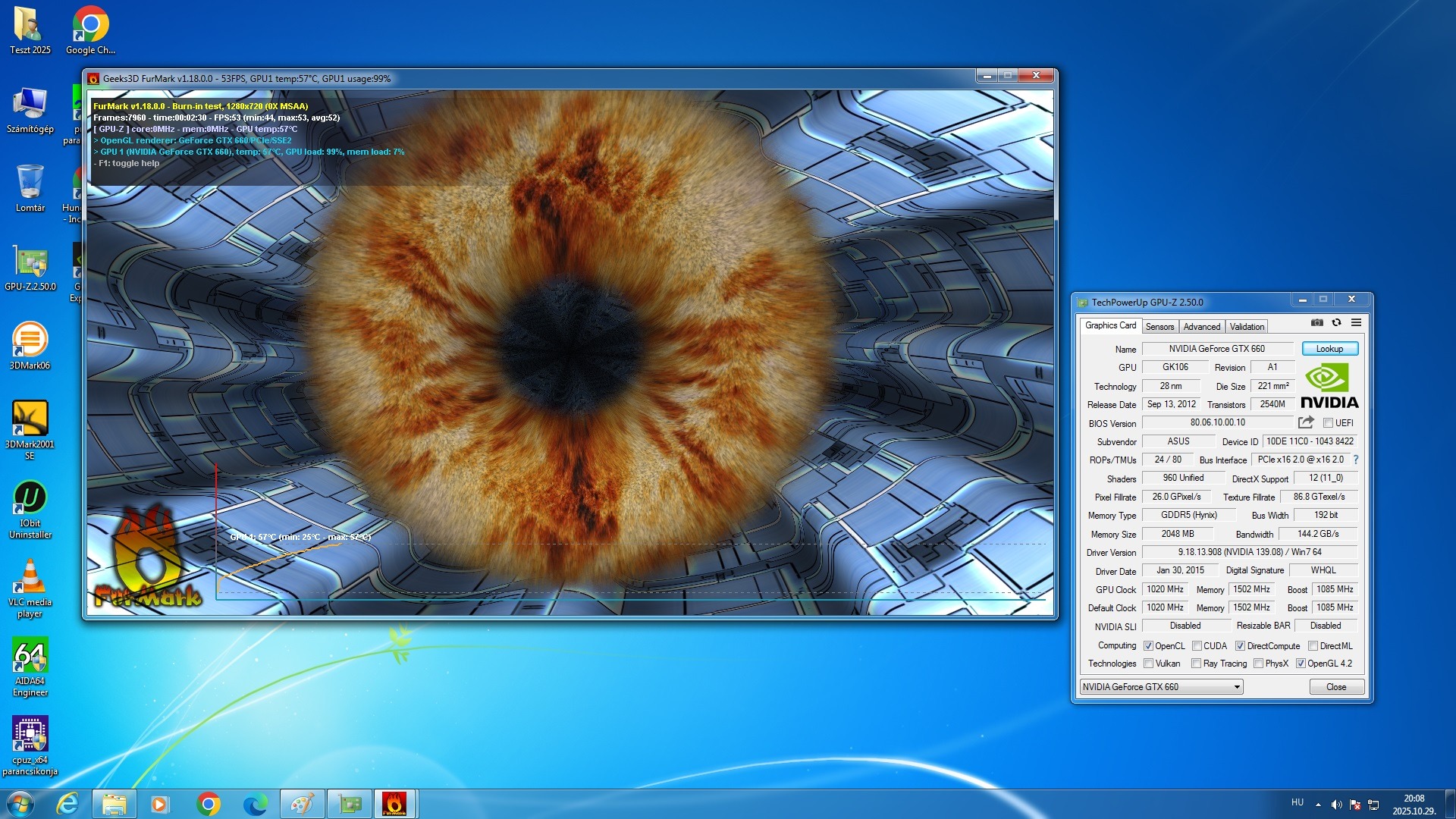Image resolution: width=1456 pixels, height=819 pixels.
Task: Click the BIOS export share icon
Action: tap(1306, 422)
